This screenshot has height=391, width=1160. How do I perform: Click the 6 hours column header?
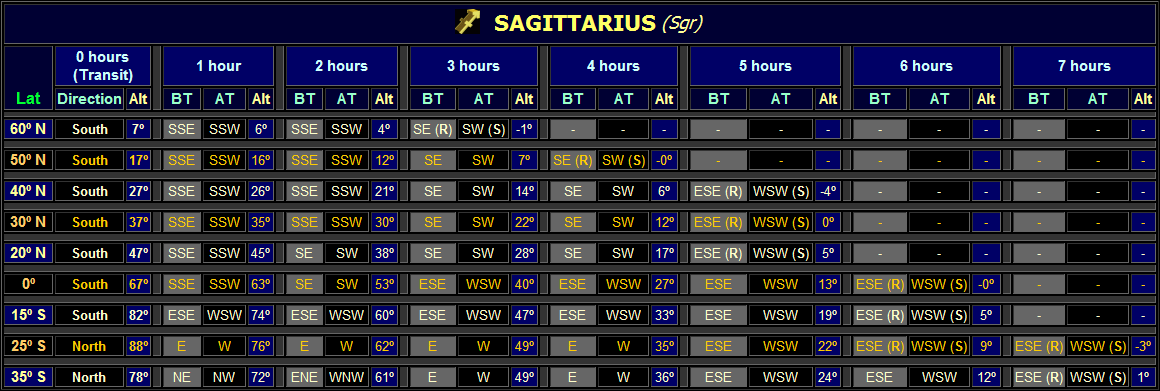point(926,66)
